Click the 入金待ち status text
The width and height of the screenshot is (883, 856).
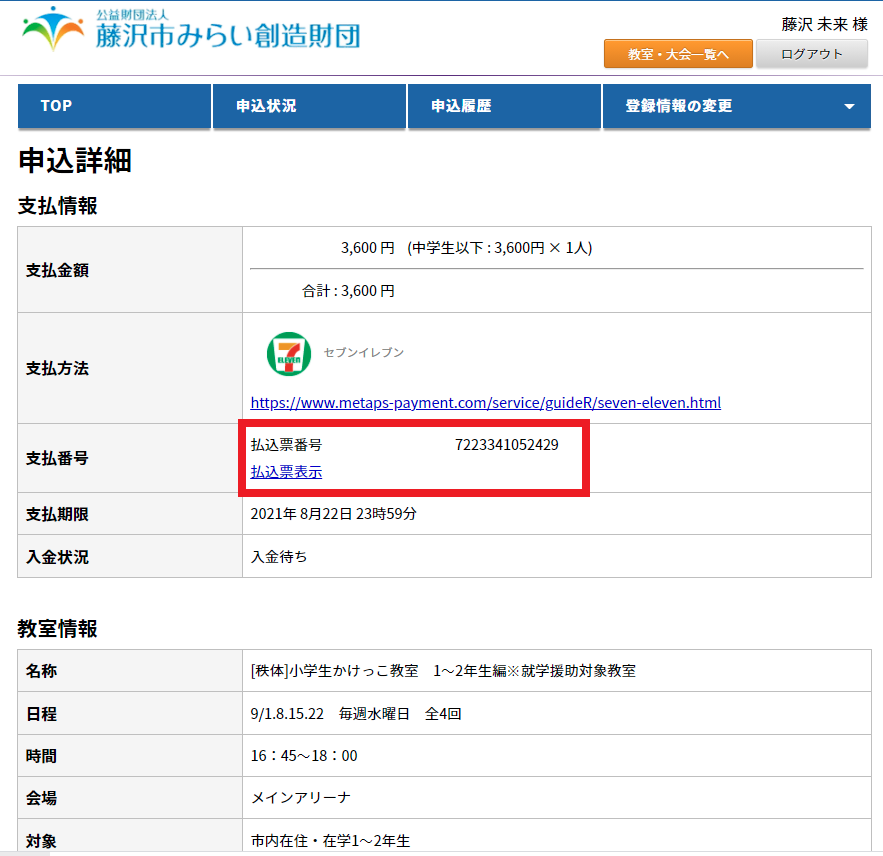279,557
